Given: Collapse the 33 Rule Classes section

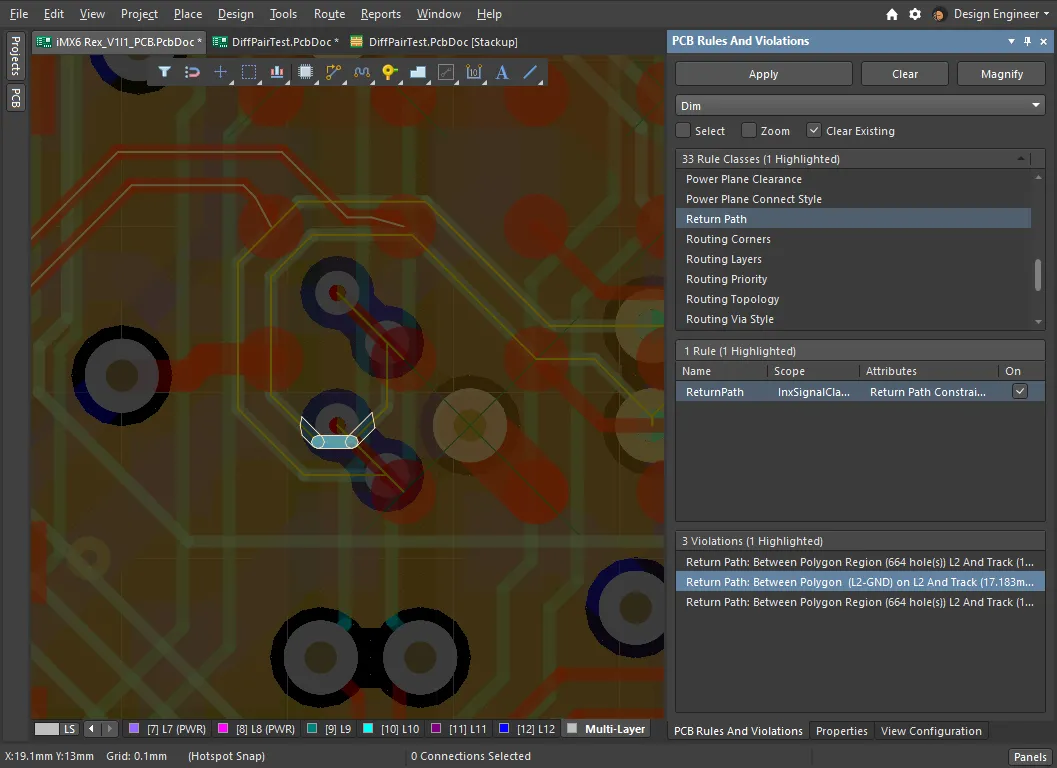Looking at the screenshot, I should click(1021, 159).
